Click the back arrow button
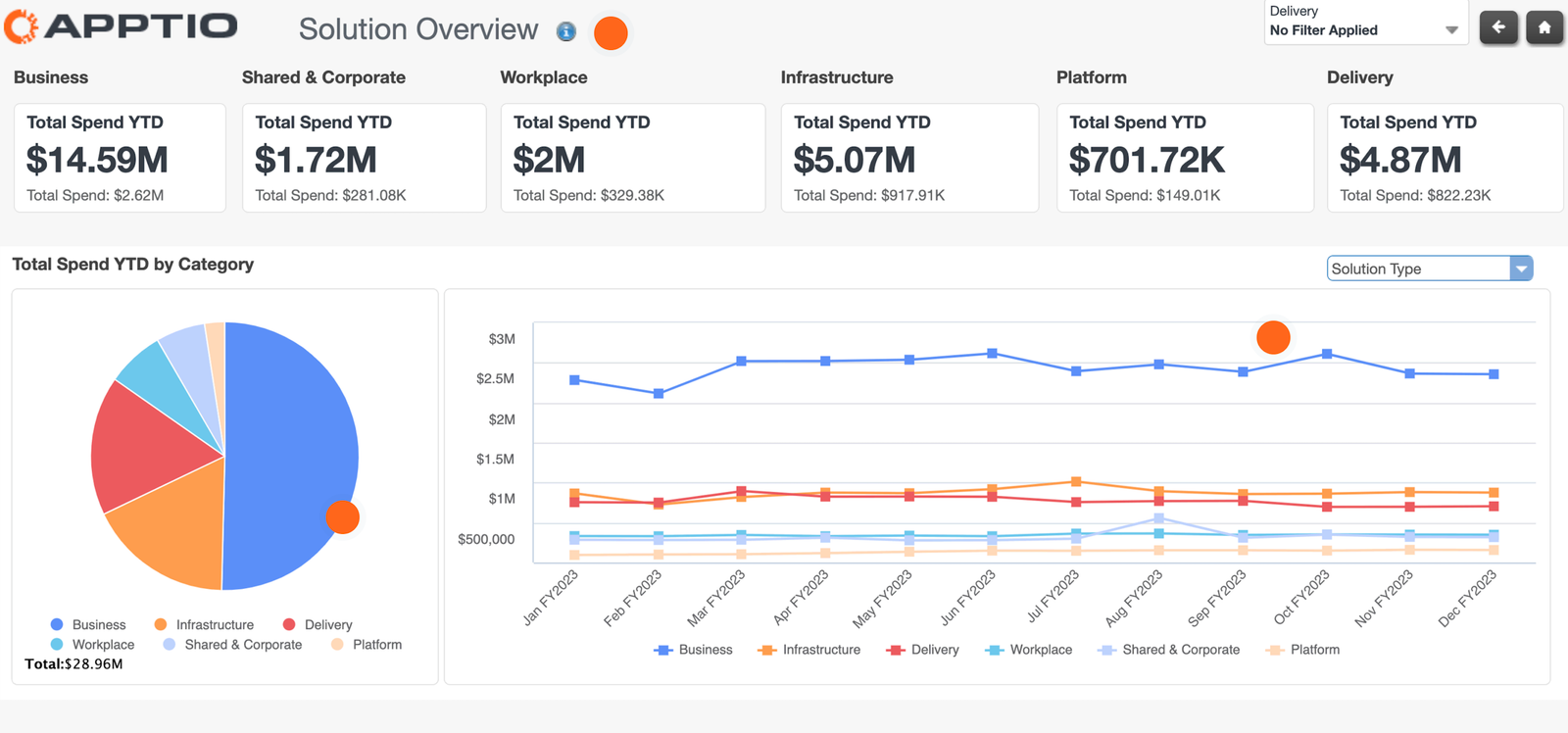1568x733 pixels. [x=1498, y=27]
